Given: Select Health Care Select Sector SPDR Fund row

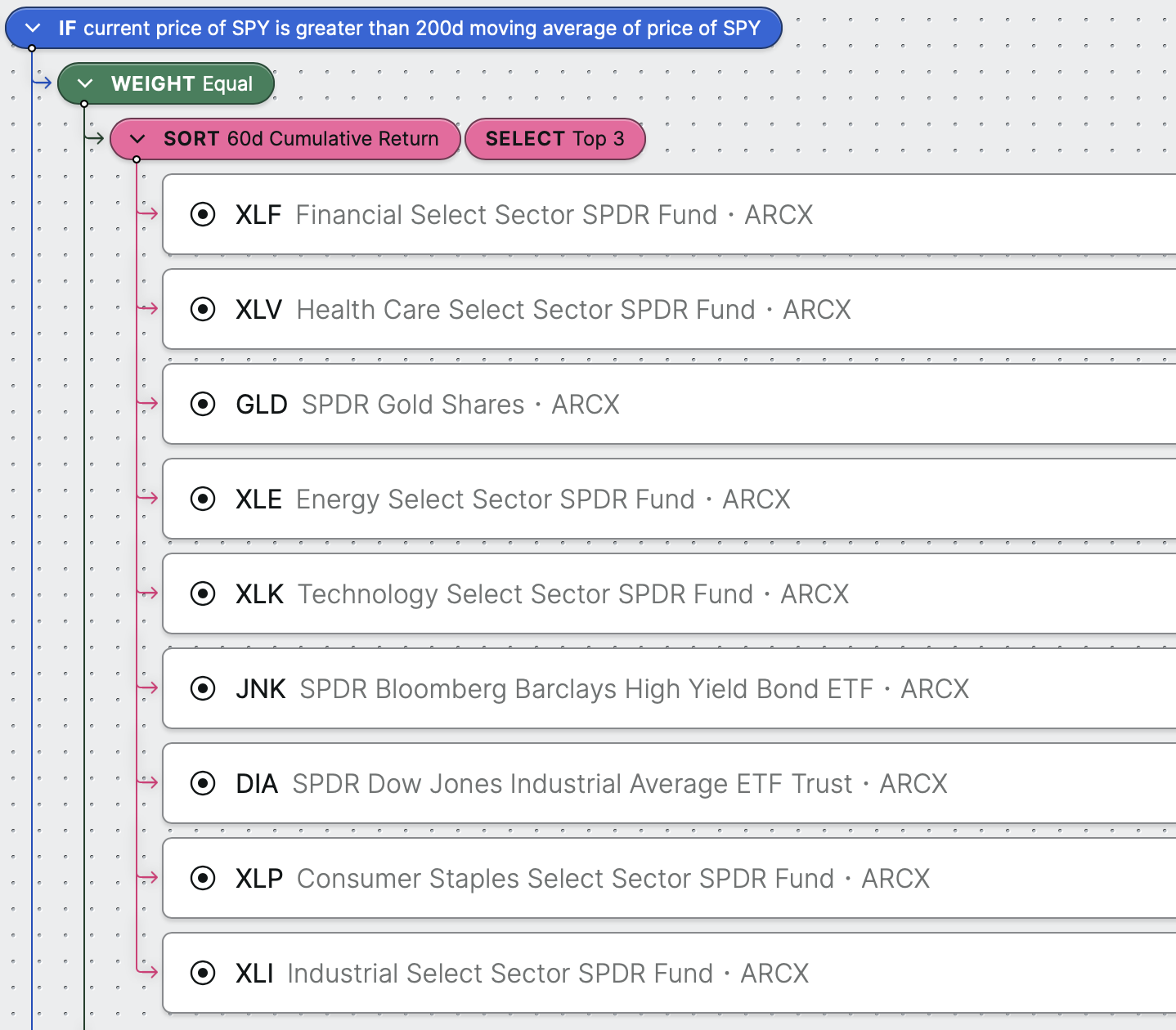Looking at the screenshot, I should (670, 310).
